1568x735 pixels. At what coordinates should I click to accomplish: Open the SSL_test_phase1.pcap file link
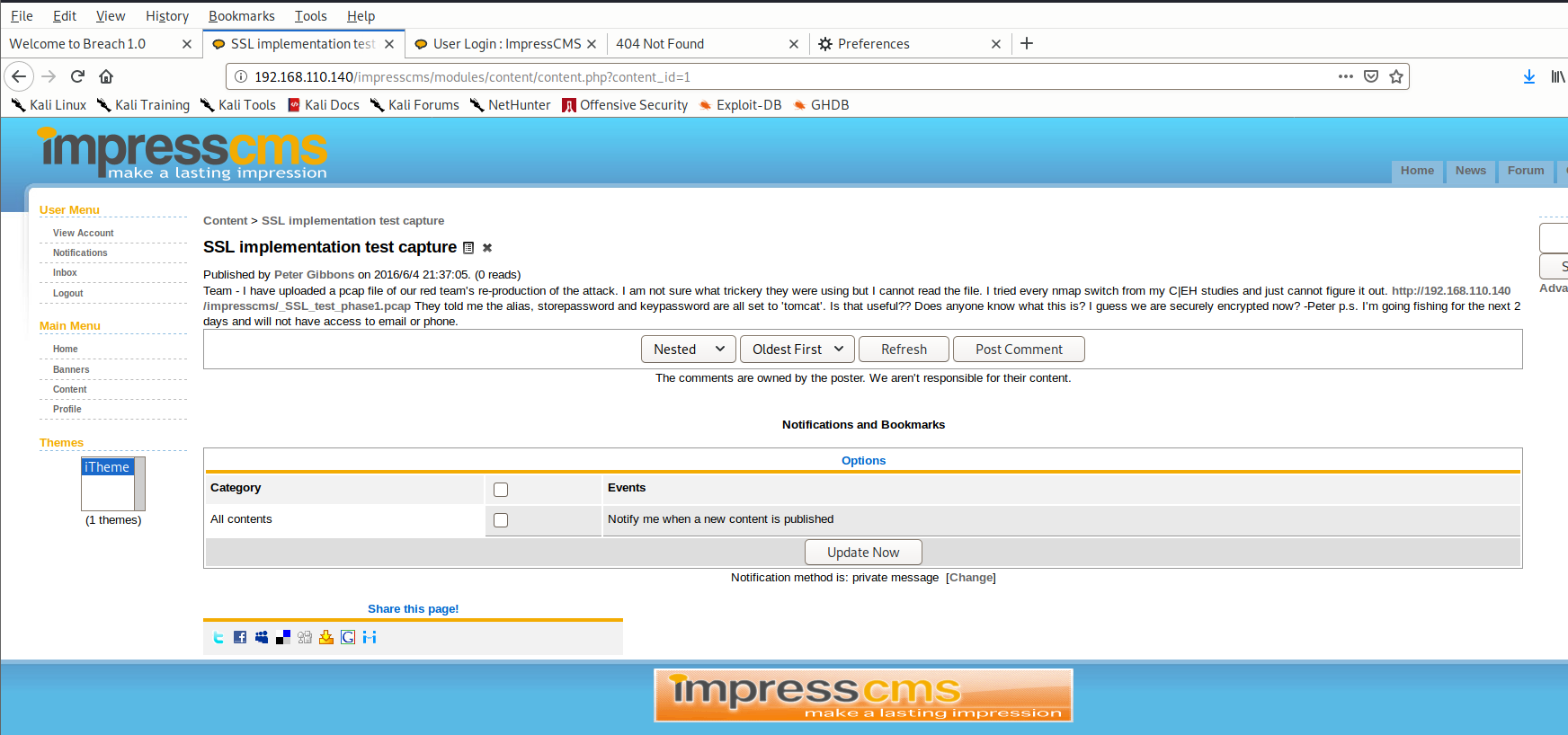[307, 306]
